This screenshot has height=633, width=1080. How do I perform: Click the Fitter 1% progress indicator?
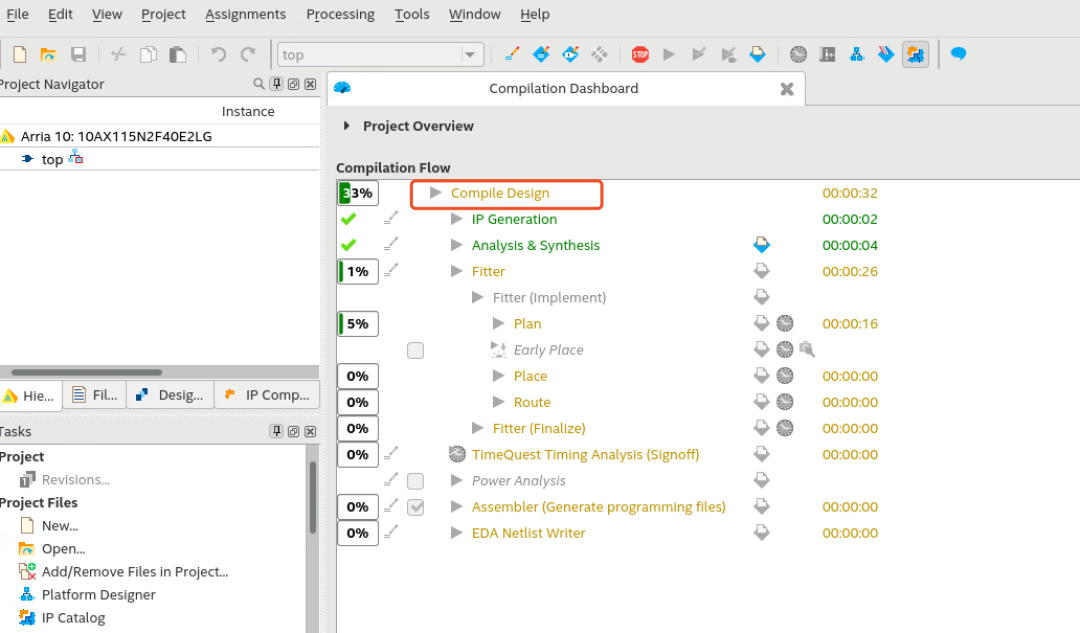click(x=357, y=271)
